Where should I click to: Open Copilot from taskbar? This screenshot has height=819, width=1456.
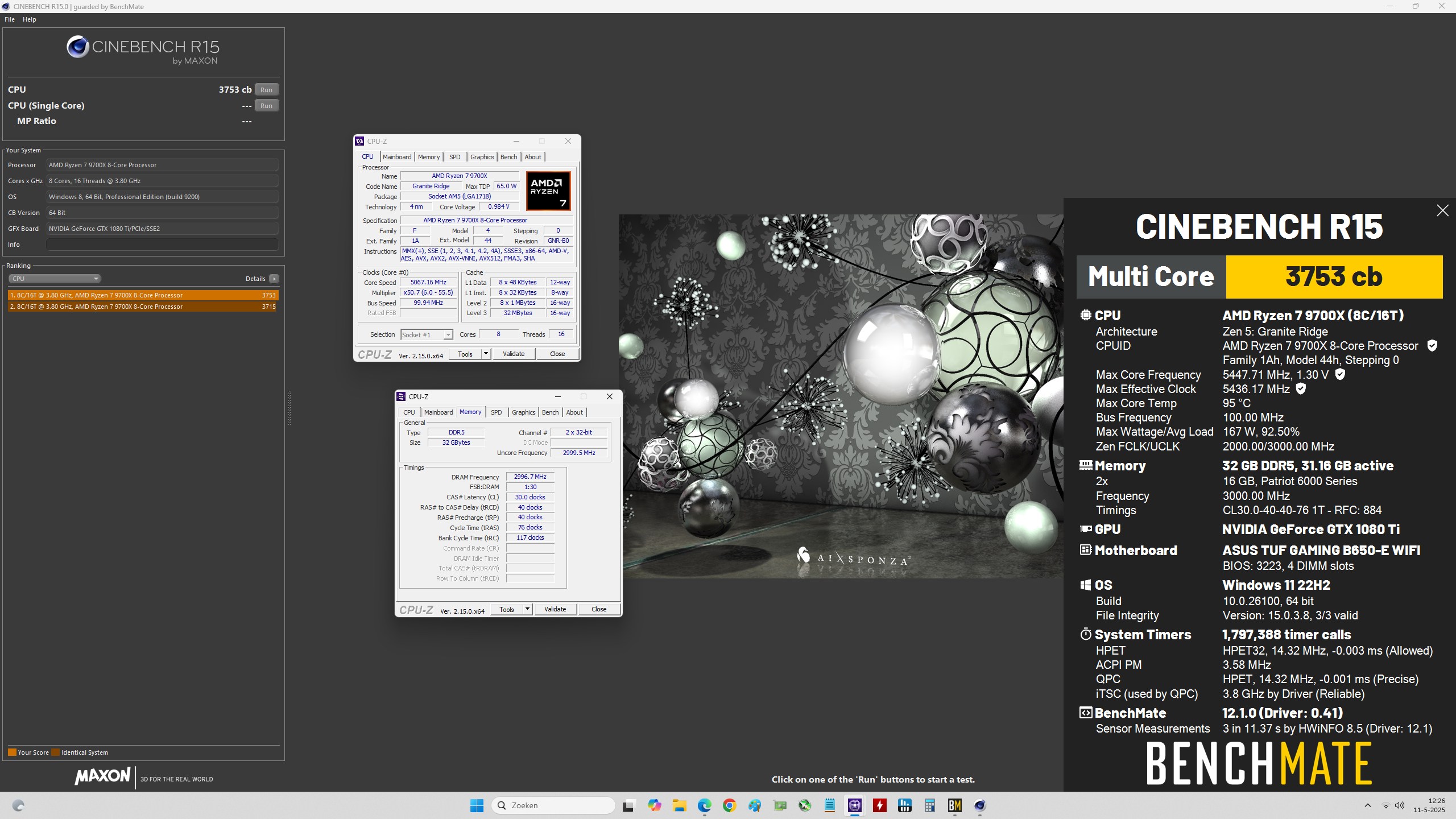pyautogui.click(x=654, y=805)
